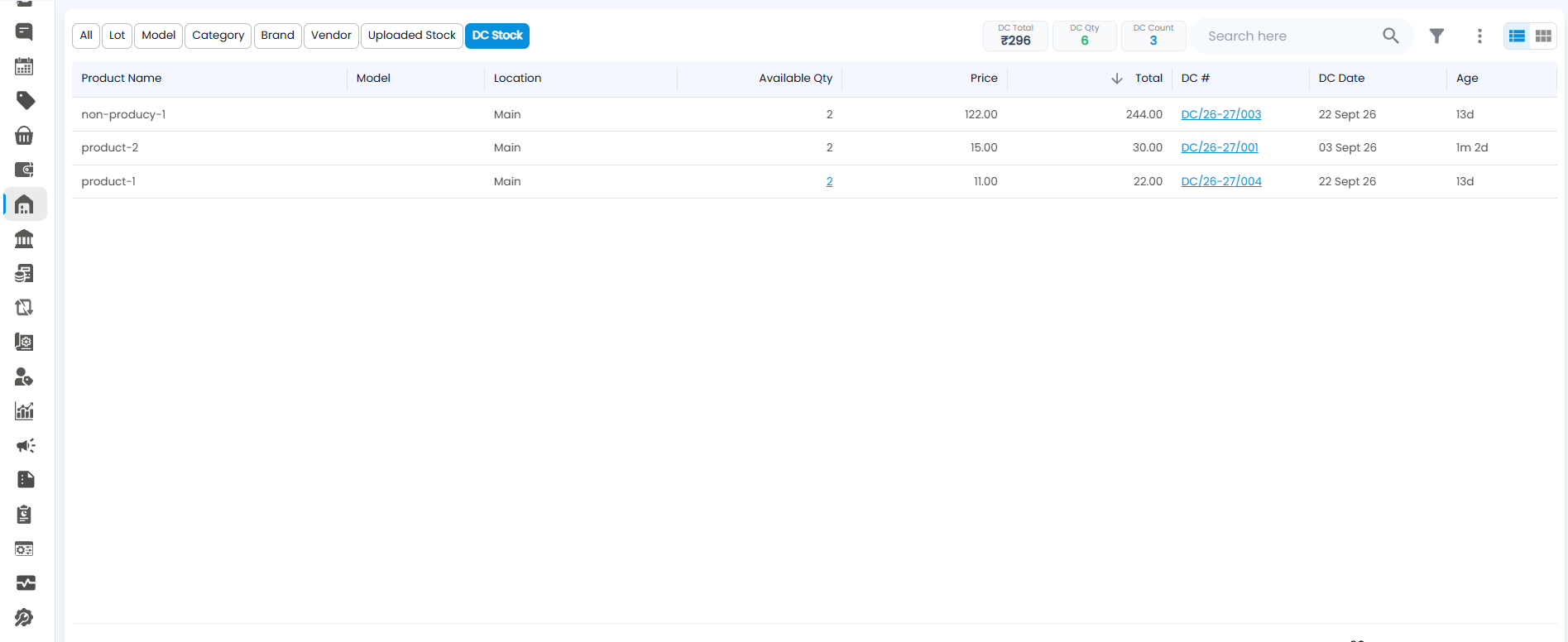Open the bar chart reports icon
The width and height of the screenshot is (1568, 642).
click(x=25, y=411)
